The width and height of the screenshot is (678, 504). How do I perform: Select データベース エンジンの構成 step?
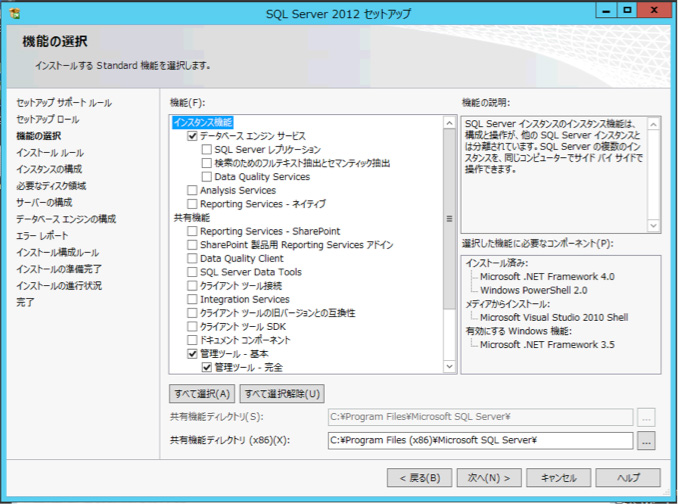pyautogui.click(x=66, y=219)
